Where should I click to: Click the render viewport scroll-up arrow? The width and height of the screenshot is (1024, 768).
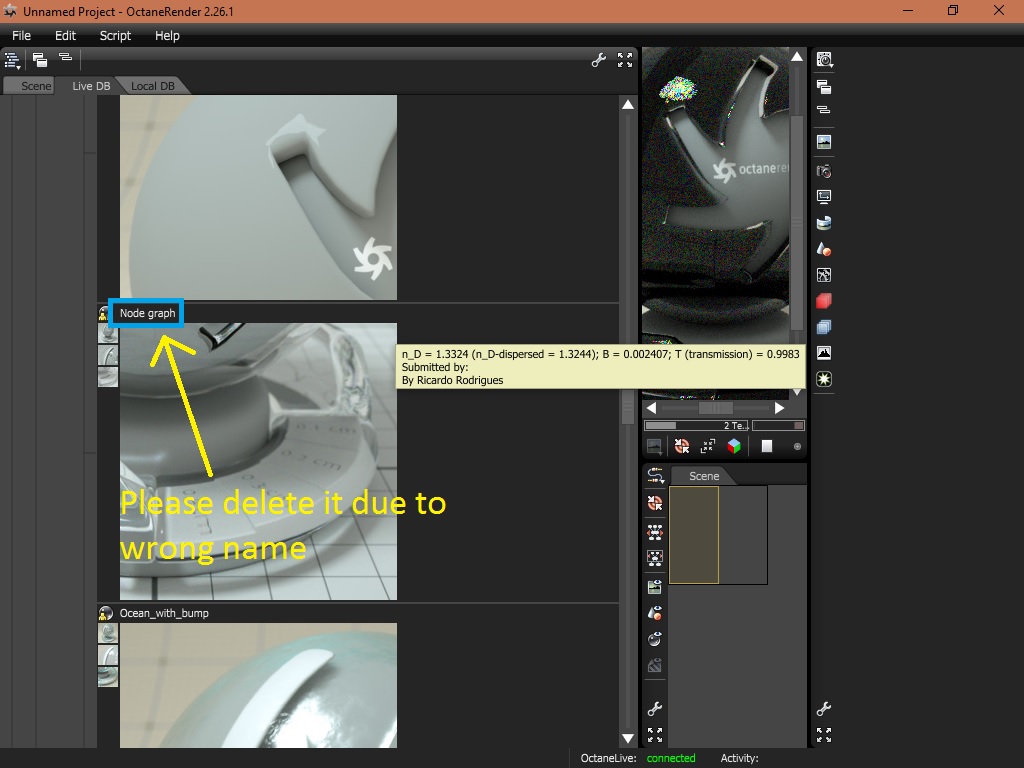797,57
